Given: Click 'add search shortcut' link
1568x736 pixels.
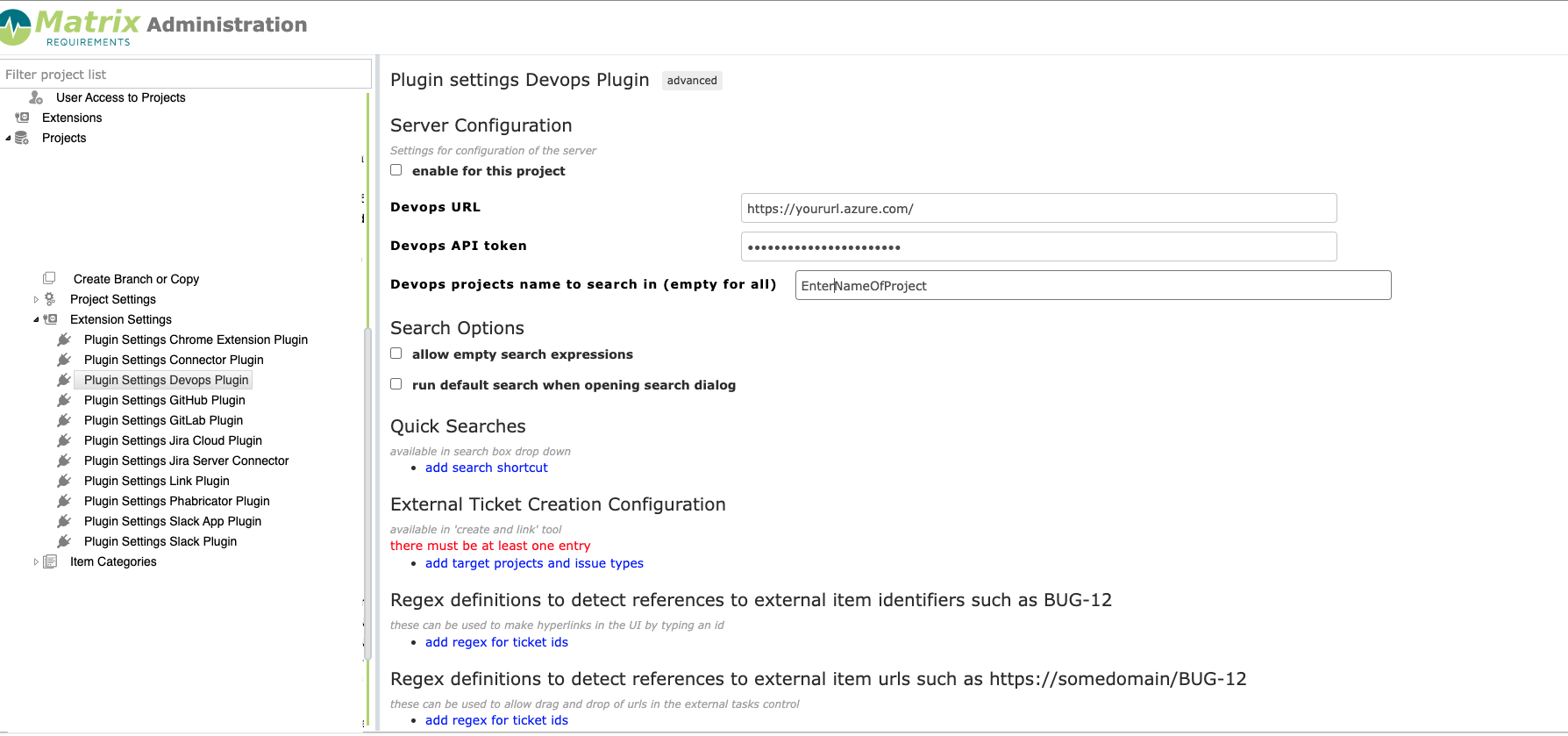Looking at the screenshot, I should 487,468.
